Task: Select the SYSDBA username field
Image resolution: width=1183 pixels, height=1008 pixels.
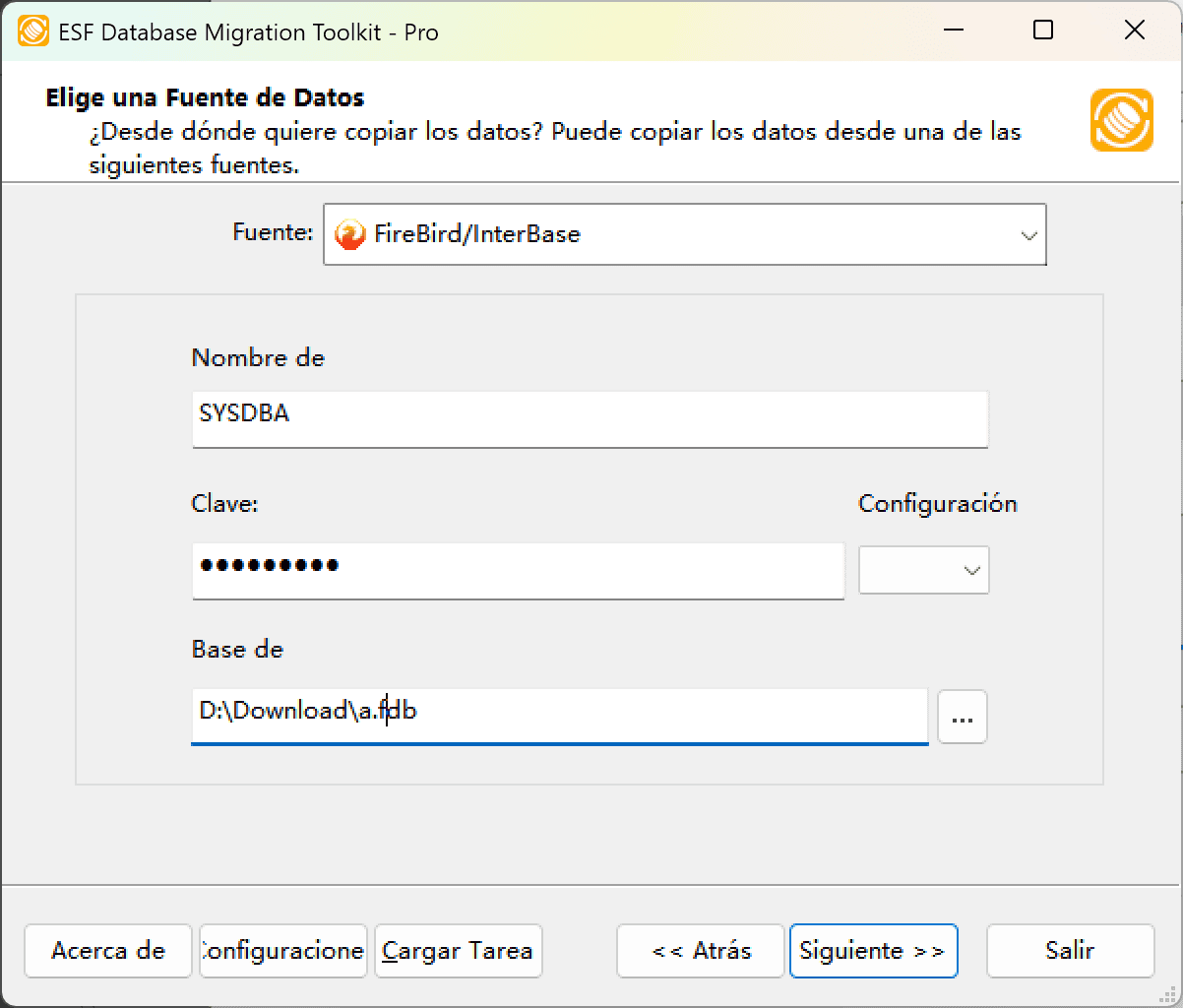Action: point(590,419)
